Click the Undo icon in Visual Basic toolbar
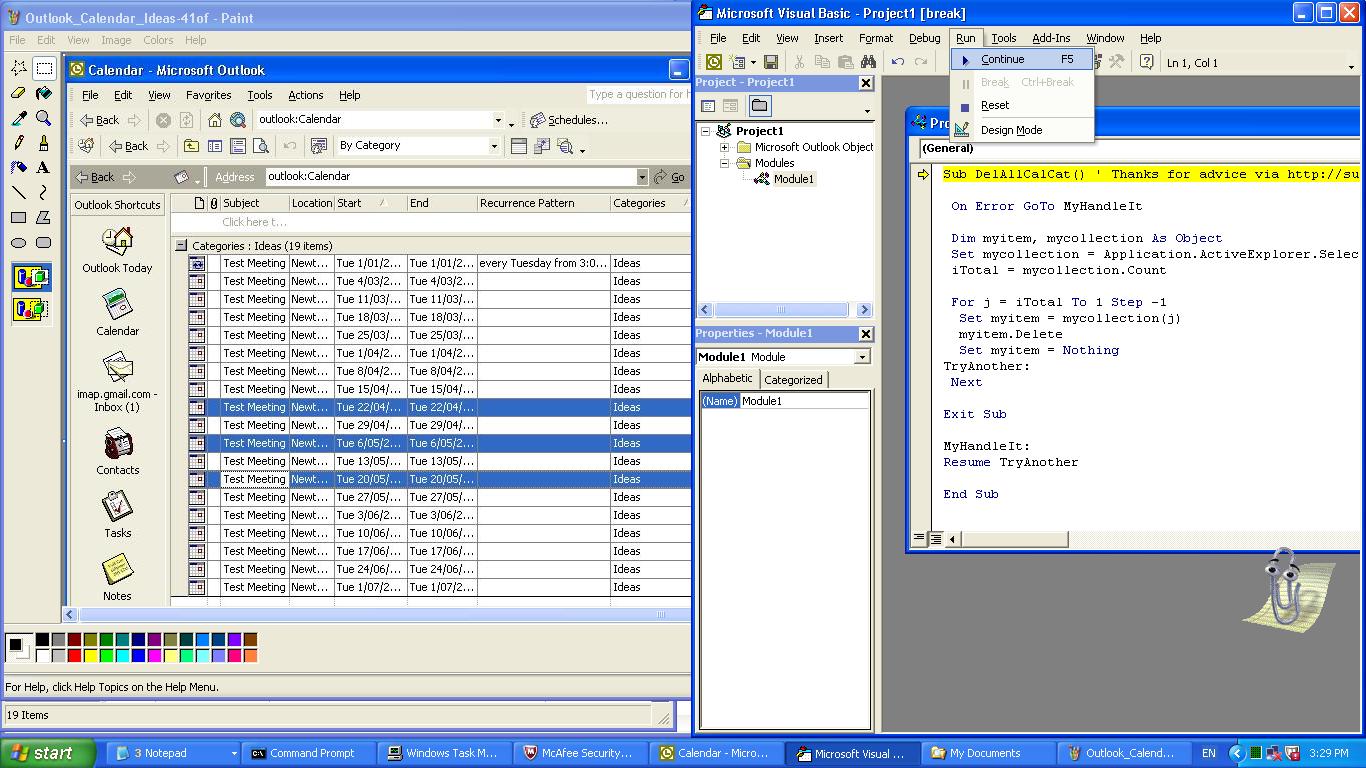Screen dimensions: 1366x768 click(x=898, y=62)
